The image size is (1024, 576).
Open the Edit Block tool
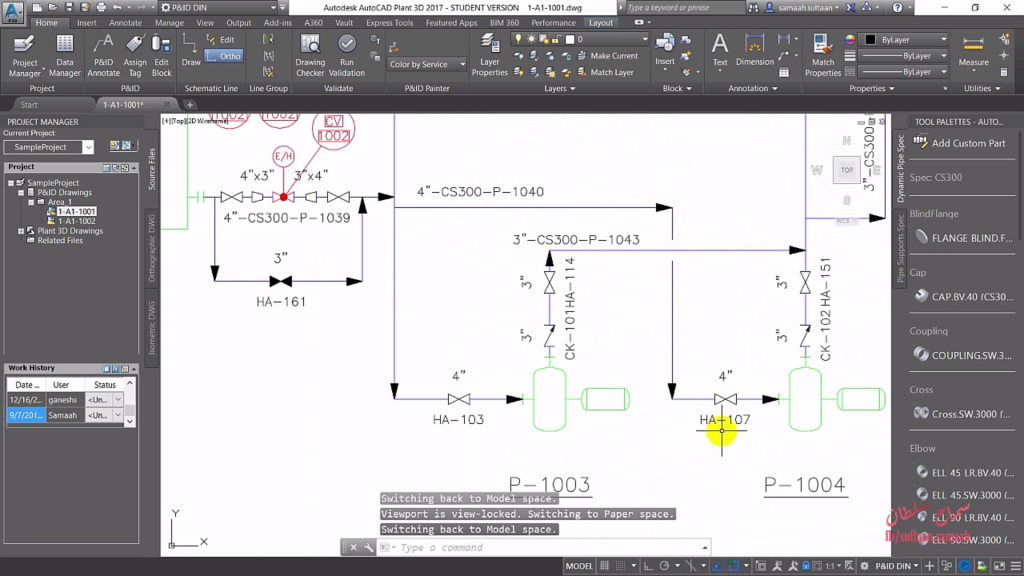pos(161,55)
